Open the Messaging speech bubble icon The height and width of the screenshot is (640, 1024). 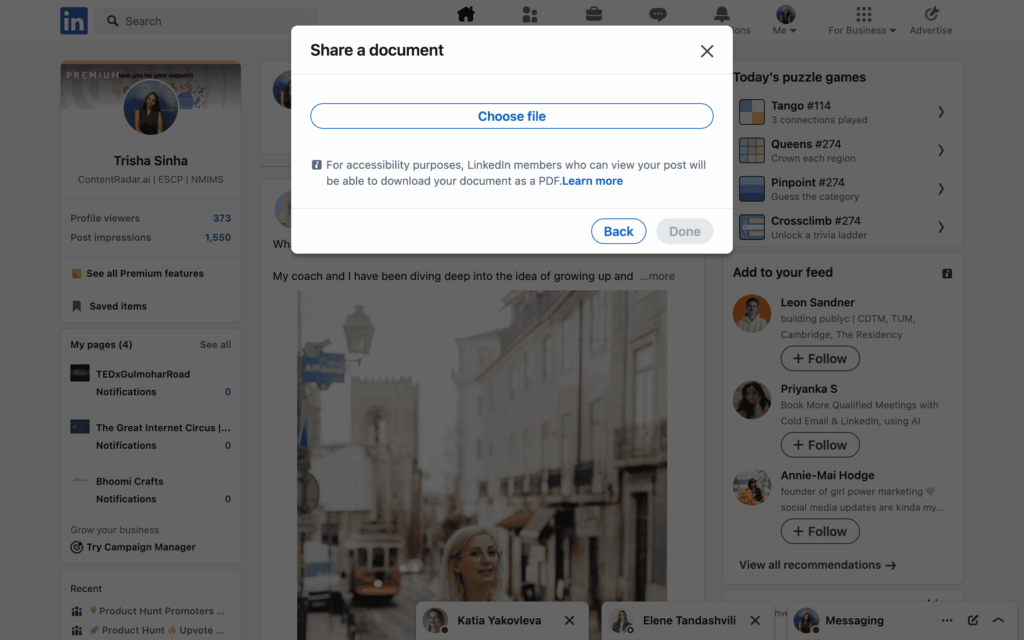658,14
